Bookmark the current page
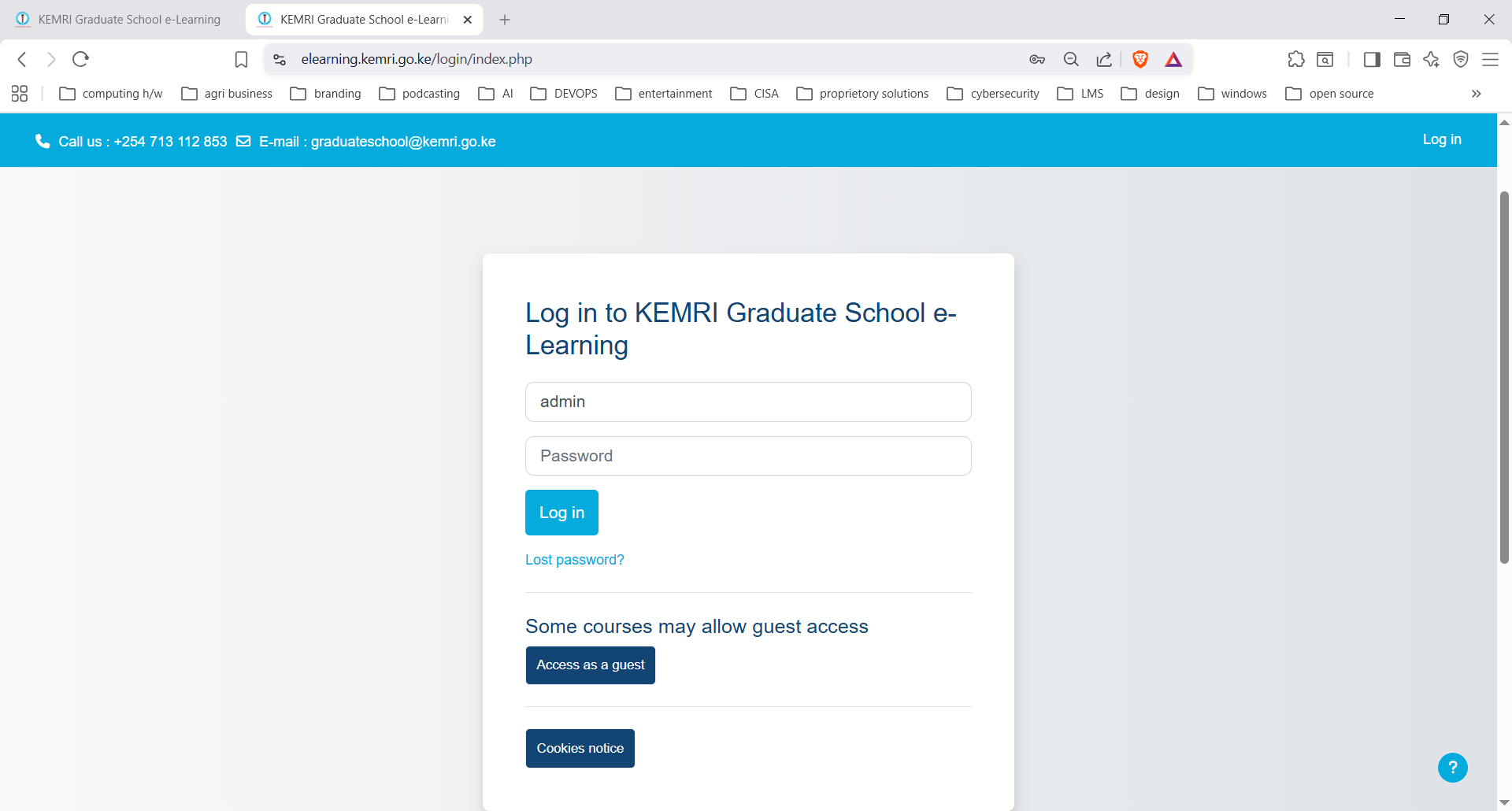 [x=241, y=59]
